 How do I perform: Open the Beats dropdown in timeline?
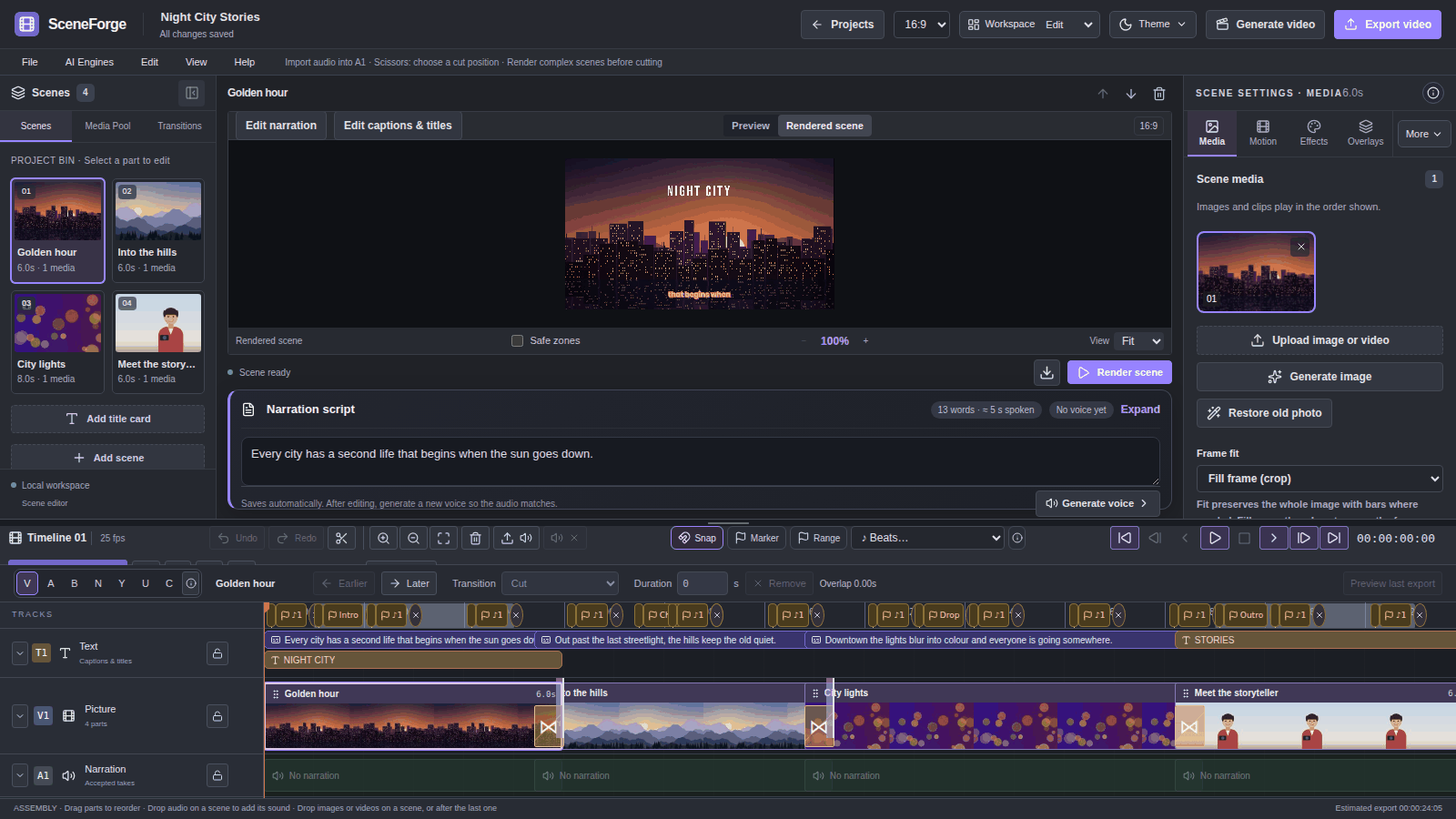pyautogui.click(x=927, y=538)
